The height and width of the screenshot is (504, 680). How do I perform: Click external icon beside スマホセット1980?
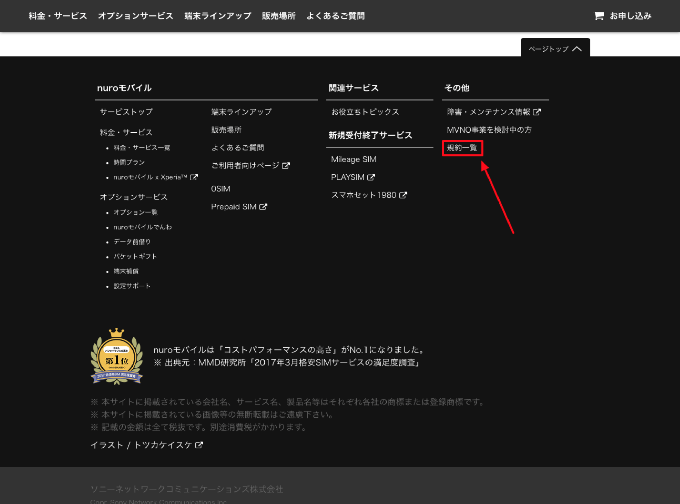point(403,195)
